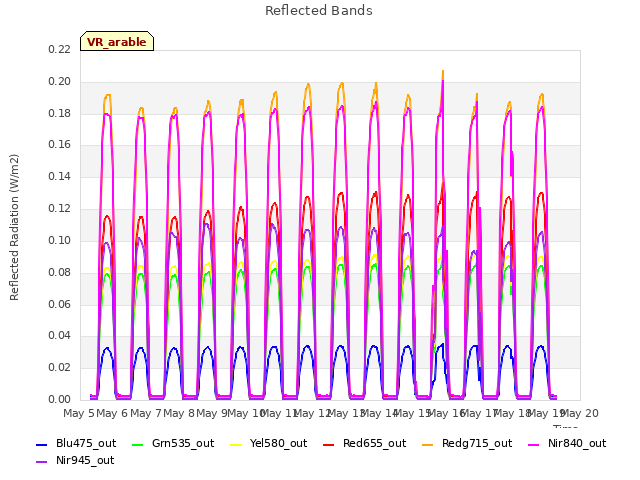Click the 0.06 y-axis tick label
Viewport: 640px width, 480px height.
click(60, 304)
